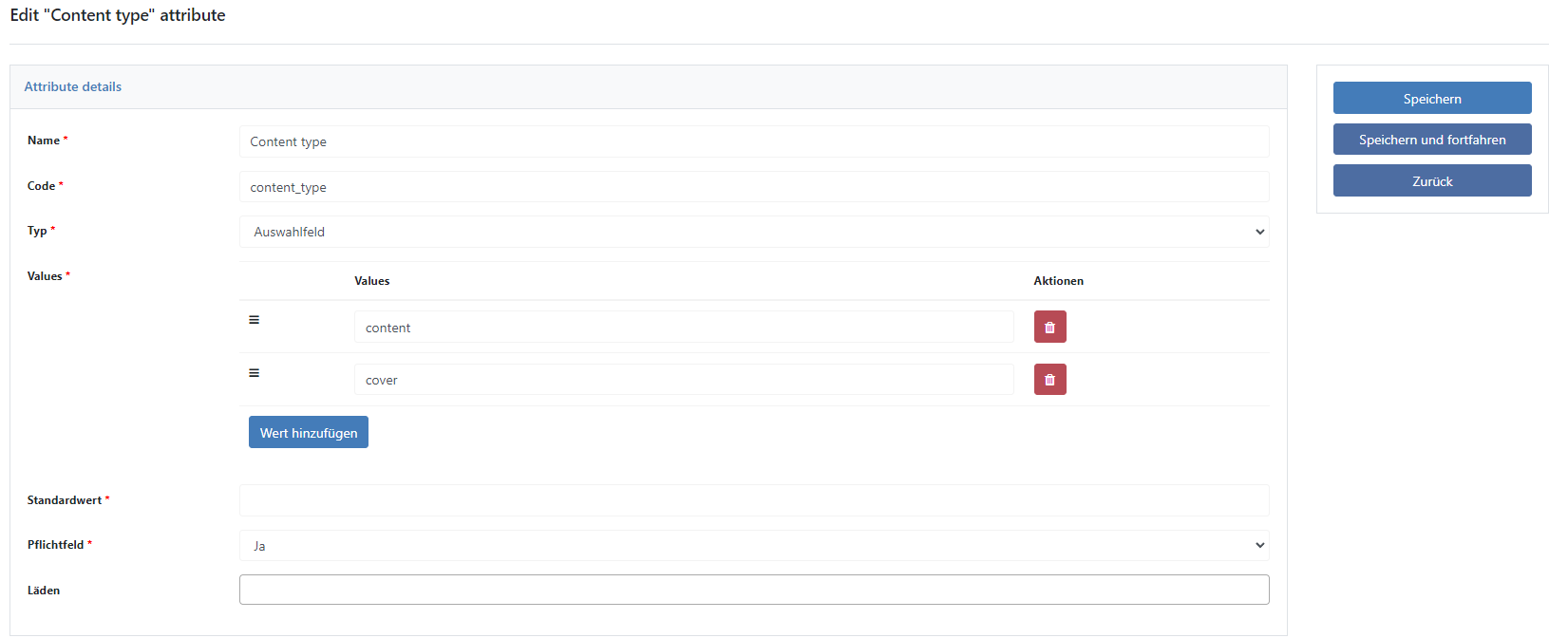This screenshot has width=1568, height=638.
Task: Click the Attribute details panel header
Action: pyautogui.click(x=649, y=86)
